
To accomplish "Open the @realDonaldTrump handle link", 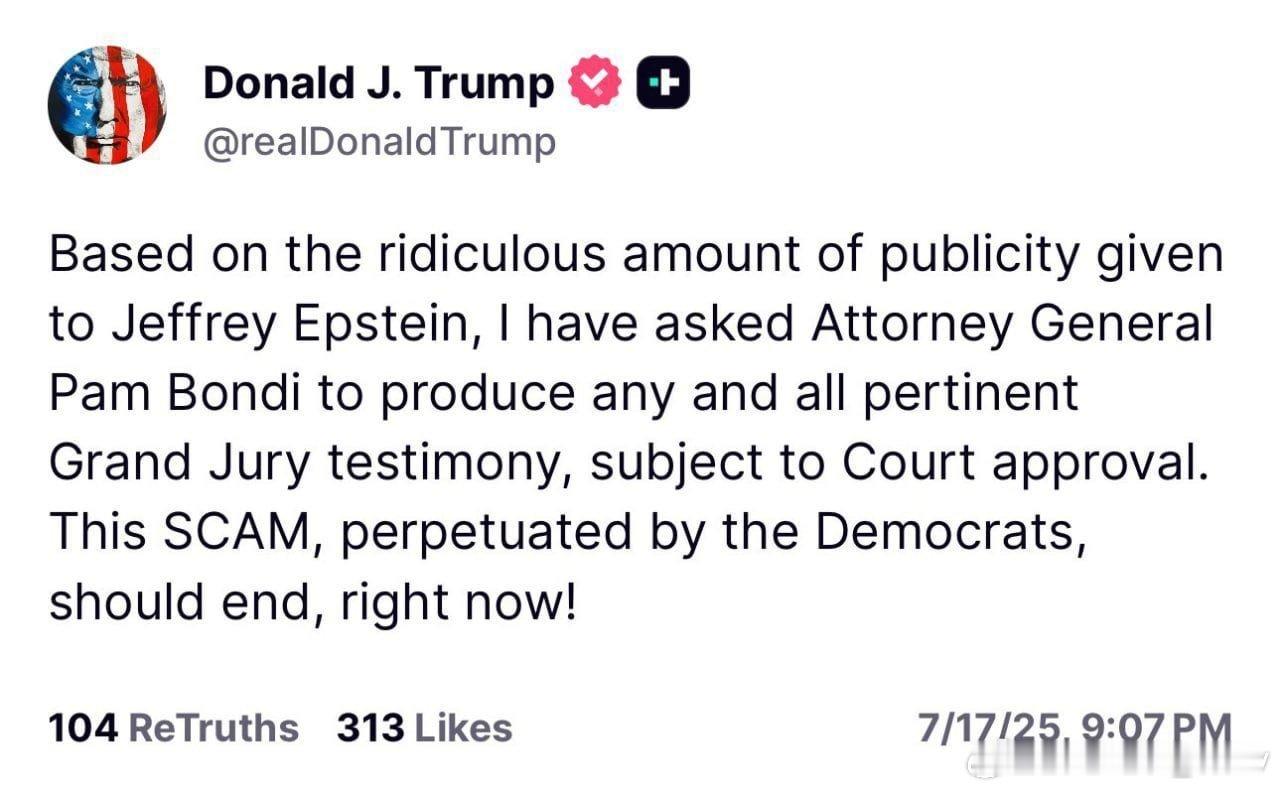I will click(379, 142).
